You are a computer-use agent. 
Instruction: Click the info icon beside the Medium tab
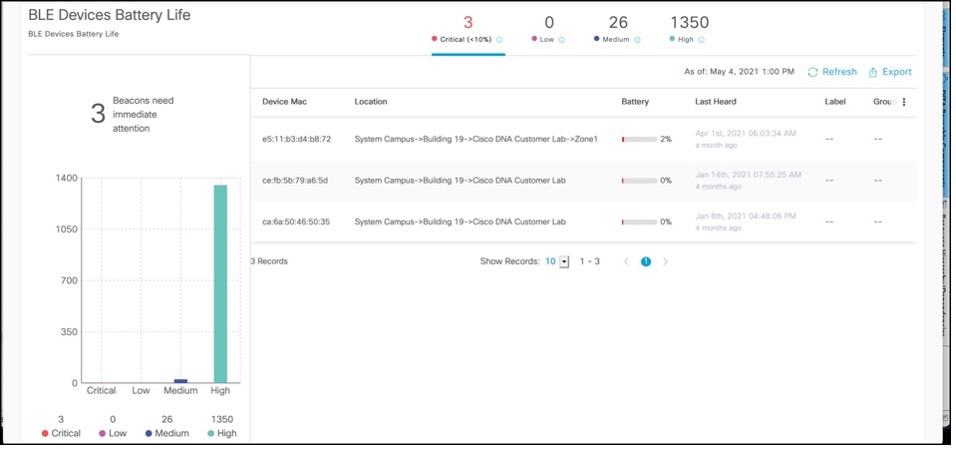pos(636,40)
